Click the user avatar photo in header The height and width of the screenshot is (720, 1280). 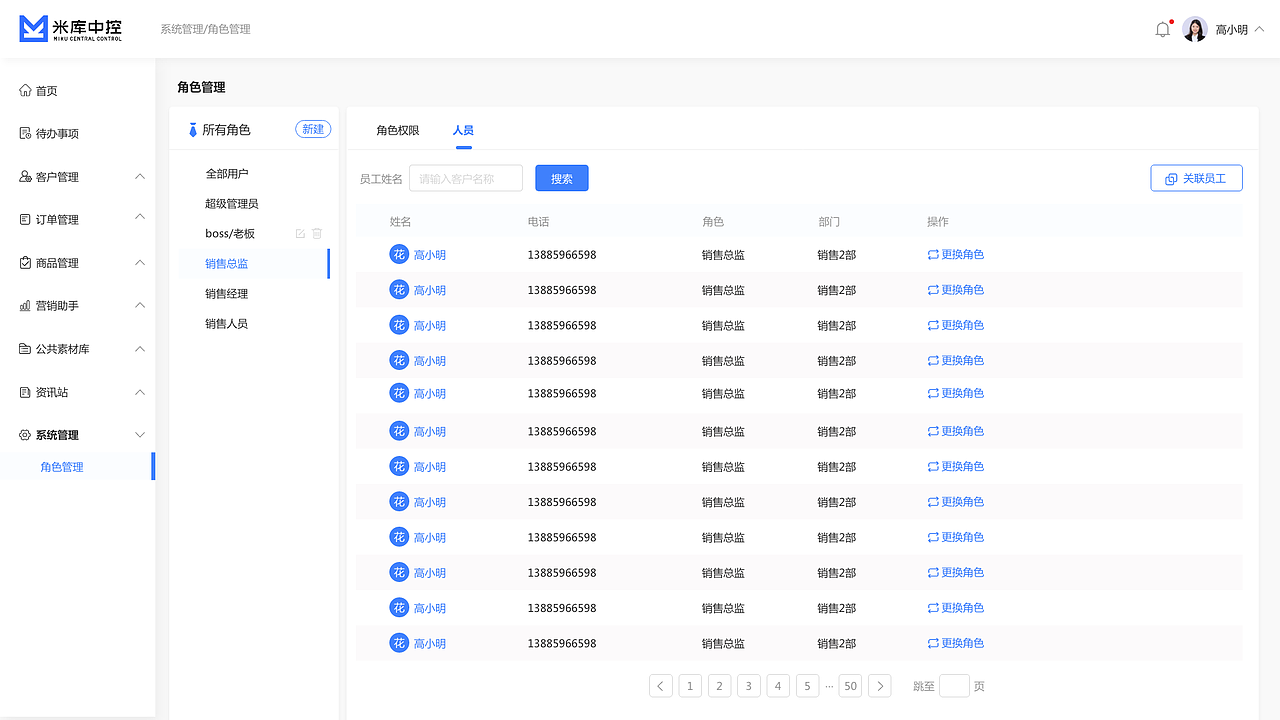pos(1195,30)
